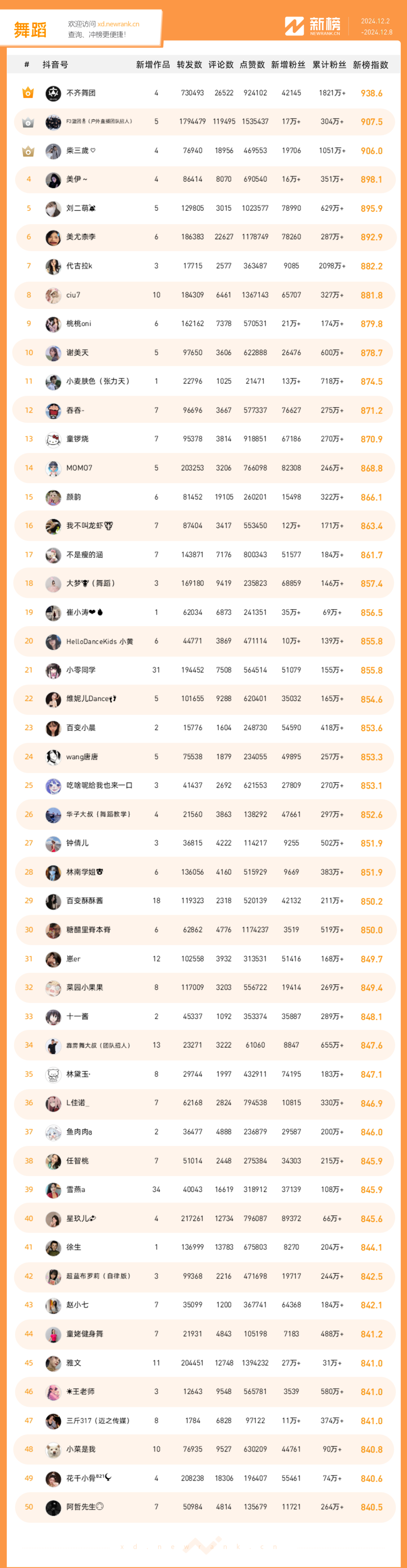Screen dimensions: 407x1568
Task: Click the 转发数 column header
Action: [189, 65]
